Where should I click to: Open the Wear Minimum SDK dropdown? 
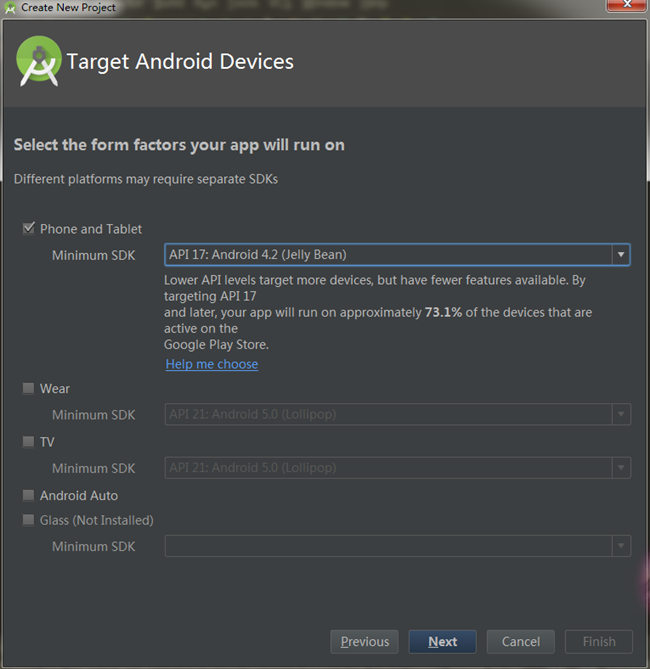[x=397, y=414]
